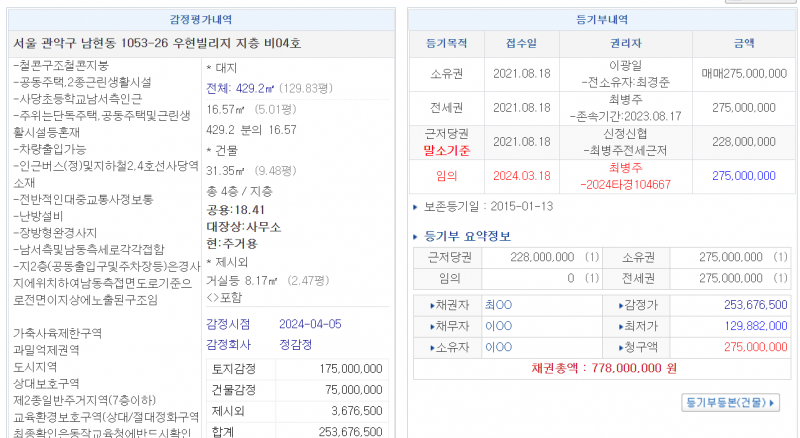The width and height of the screenshot is (800, 438).
Task: Click the arrow icon beside 등기부 요약정보
Action: tap(418, 237)
